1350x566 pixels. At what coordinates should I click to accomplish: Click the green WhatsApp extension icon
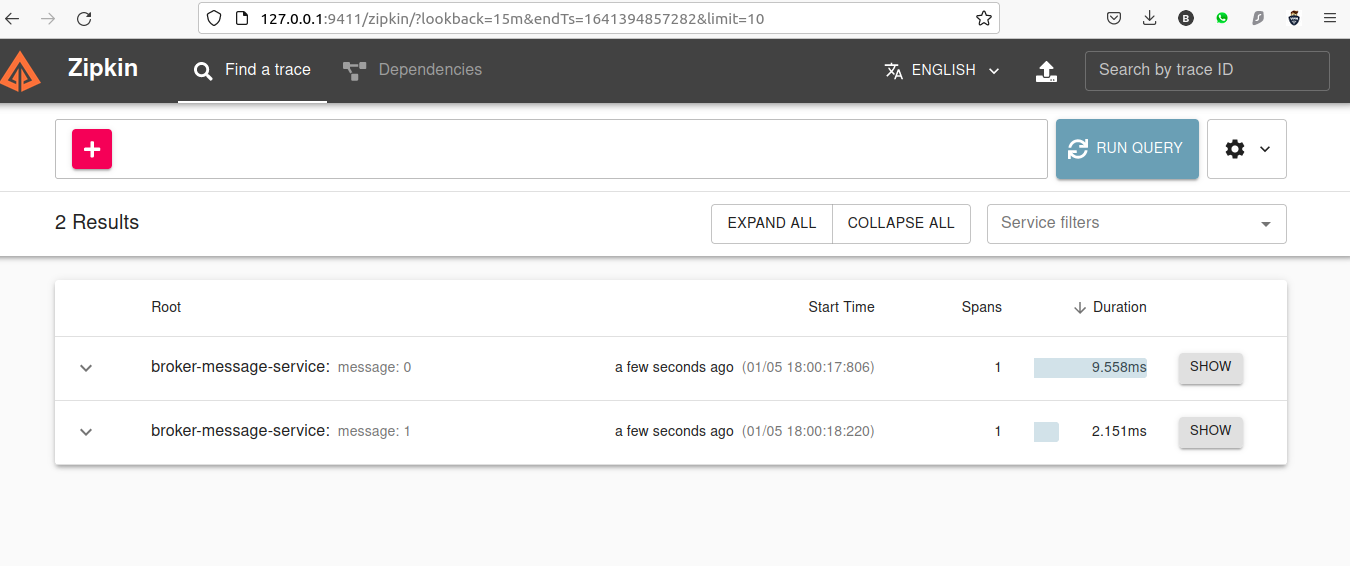[1222, 18]
